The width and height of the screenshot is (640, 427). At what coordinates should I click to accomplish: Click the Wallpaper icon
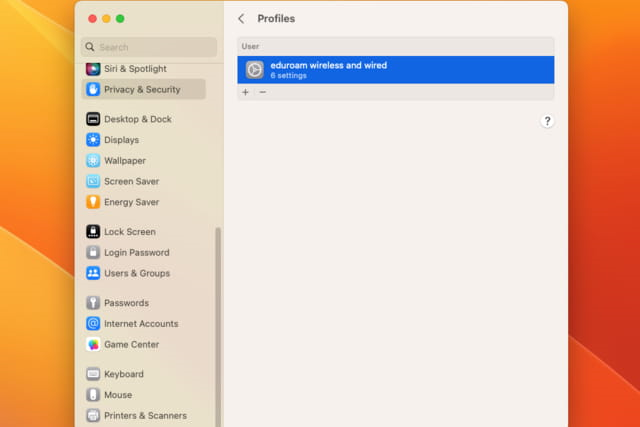tap(93, 161)
